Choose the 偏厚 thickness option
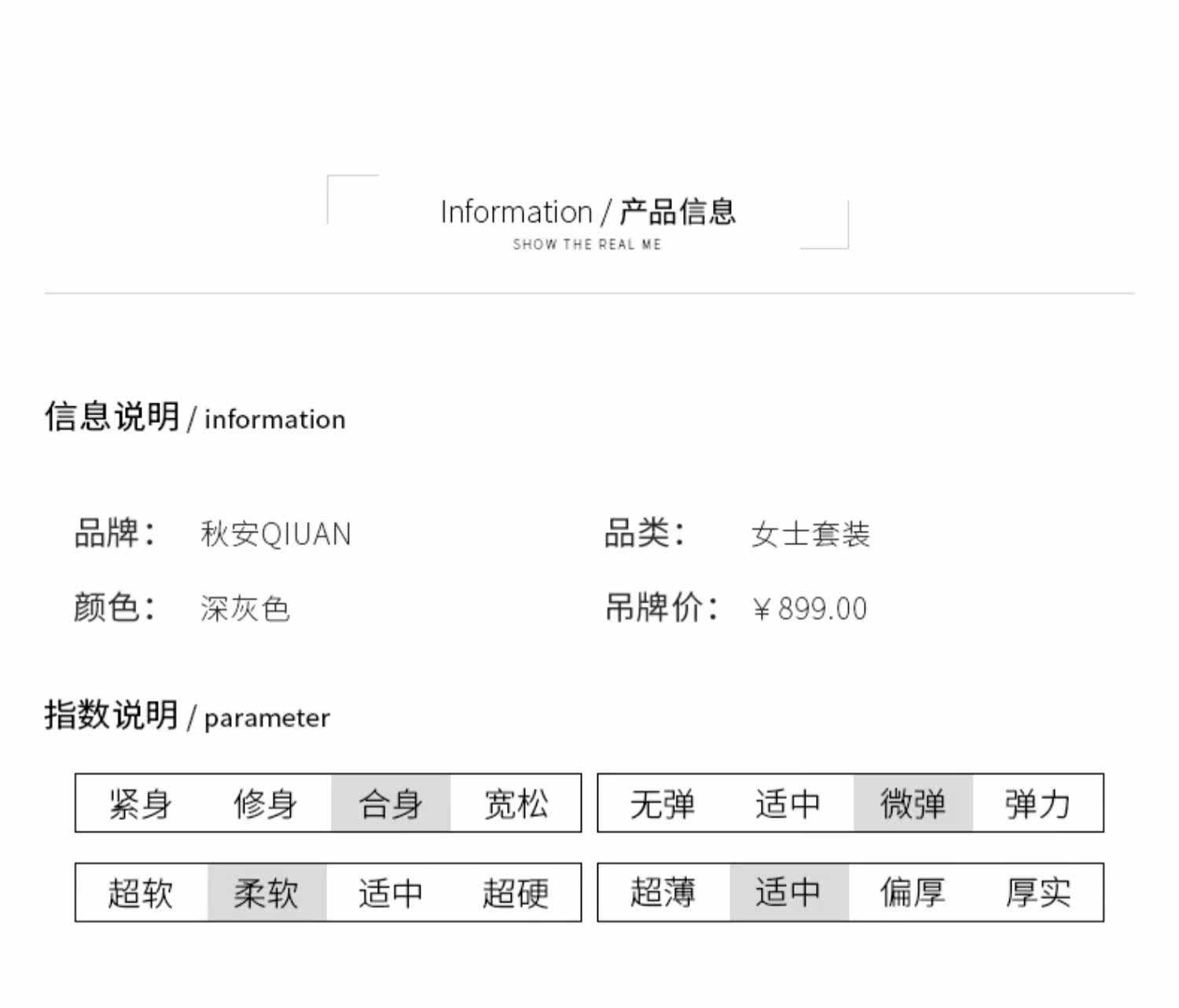Image resolution: width=1179 pixels, height=1008 pixels. click(x=913, y=893)
